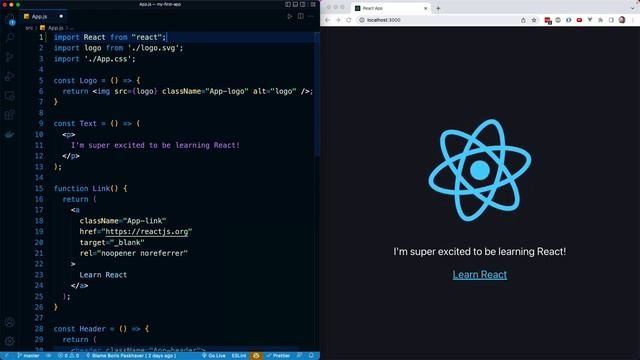Run the App.js file with play icon

289,16
